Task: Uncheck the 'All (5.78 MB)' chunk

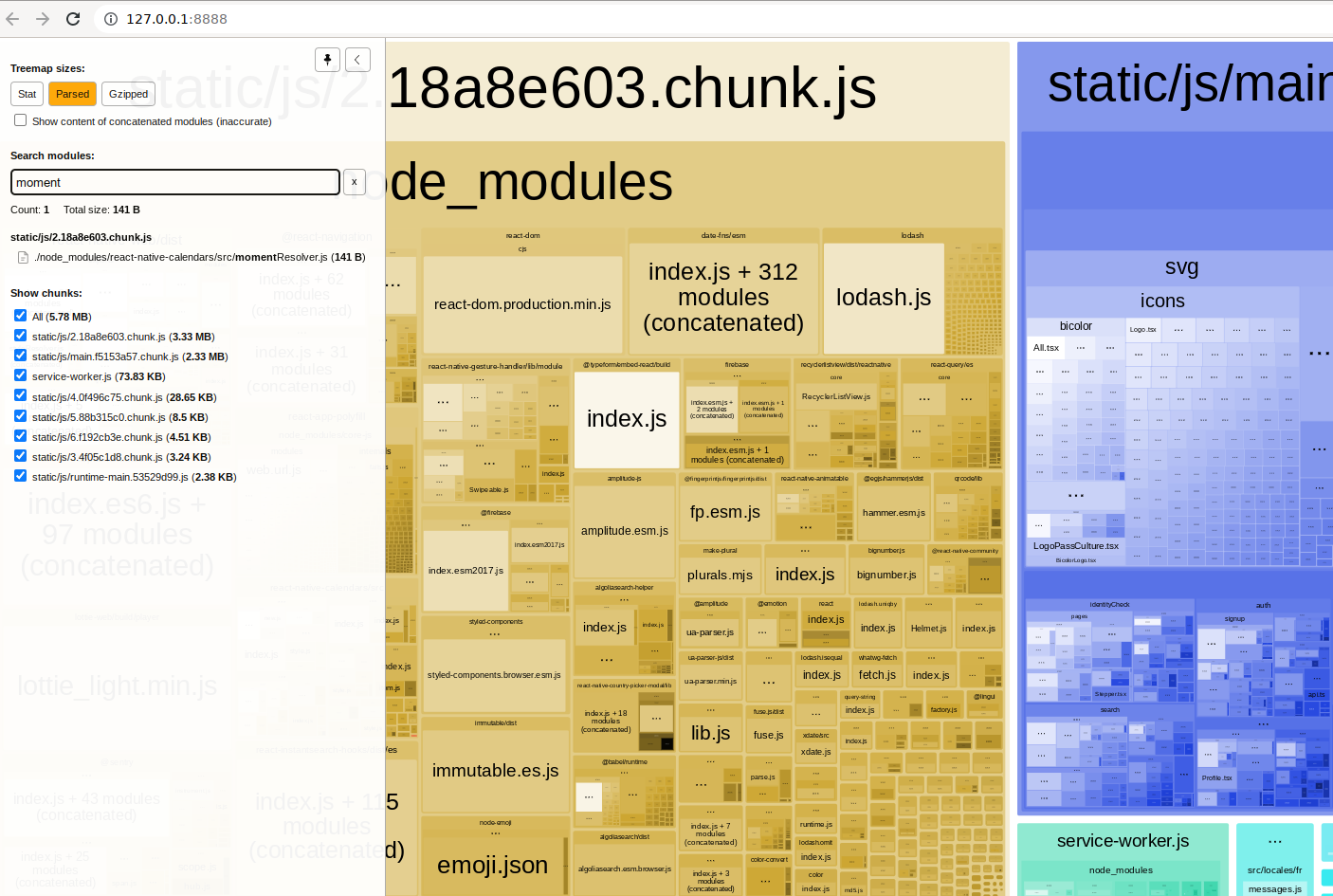Action: click(20, 316)
